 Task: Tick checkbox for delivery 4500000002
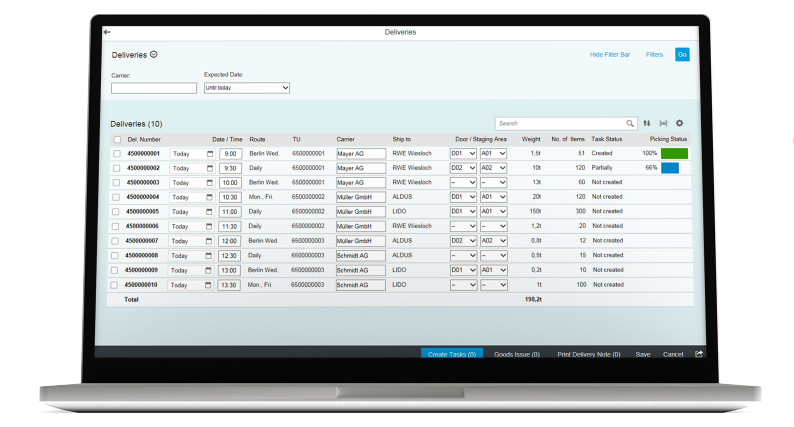pos(116,168)
